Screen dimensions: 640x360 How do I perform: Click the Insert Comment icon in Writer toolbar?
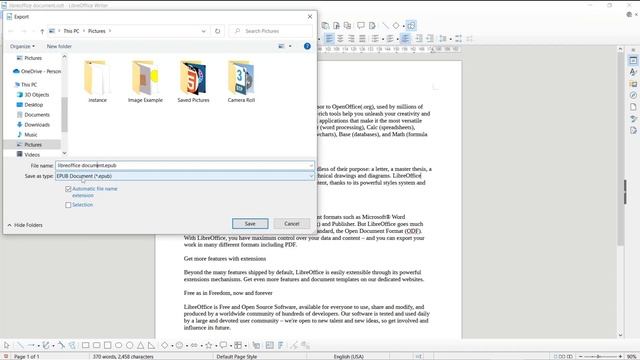[x=361, y=26]
